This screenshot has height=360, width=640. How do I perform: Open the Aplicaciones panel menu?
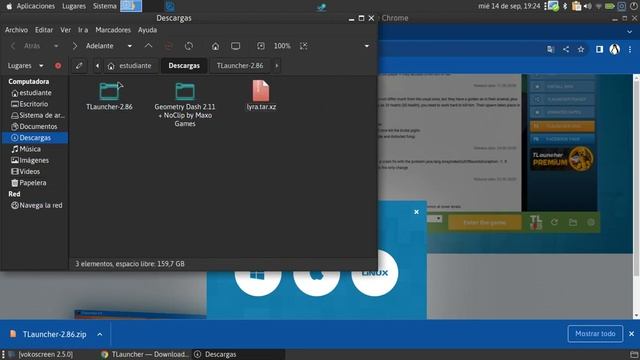click(x=36, y=6)
